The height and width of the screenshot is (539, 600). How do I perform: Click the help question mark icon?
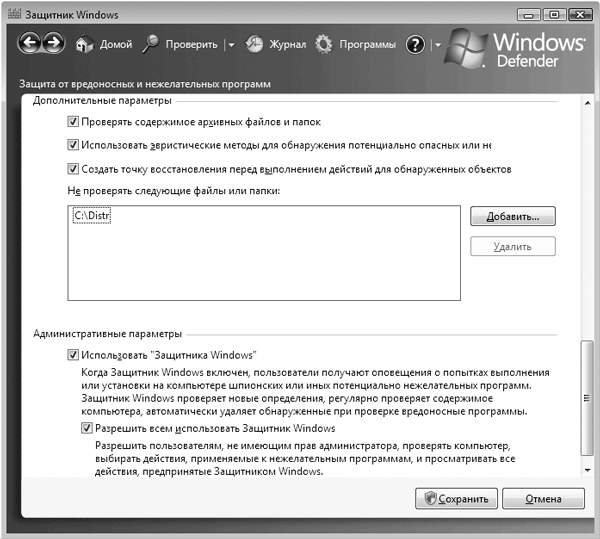coord(415,45)
